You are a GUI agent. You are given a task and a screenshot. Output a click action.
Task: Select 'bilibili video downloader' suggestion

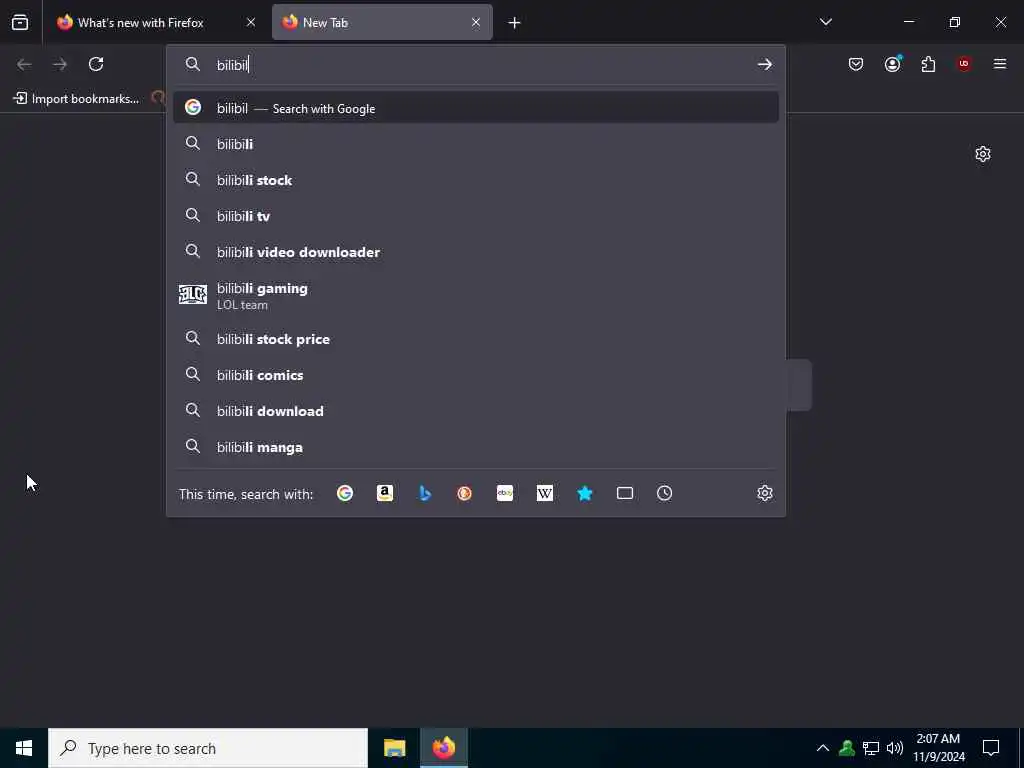(475, 251)
